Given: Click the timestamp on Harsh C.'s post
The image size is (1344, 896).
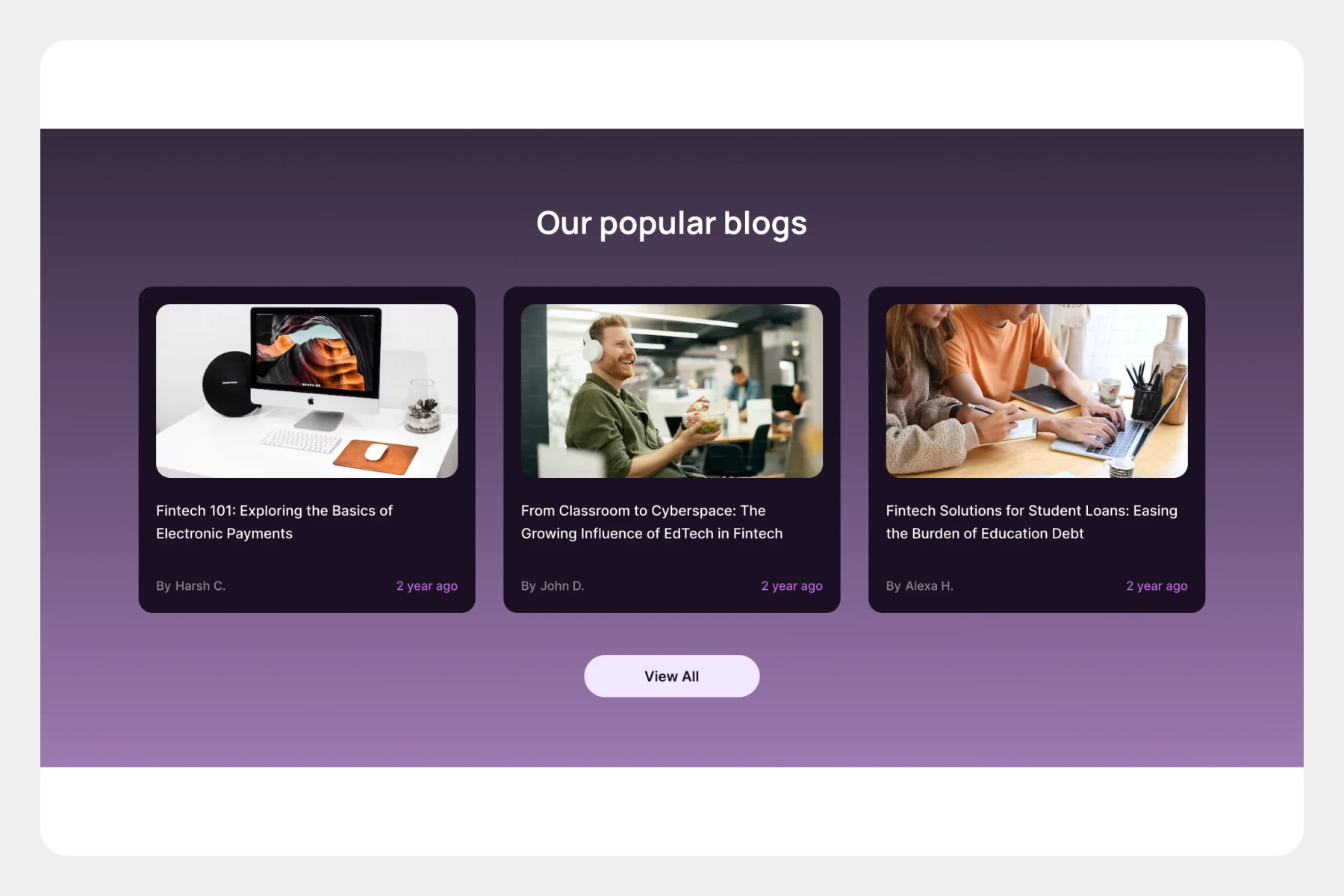Looking at the screenshot, I should point(427,586).
